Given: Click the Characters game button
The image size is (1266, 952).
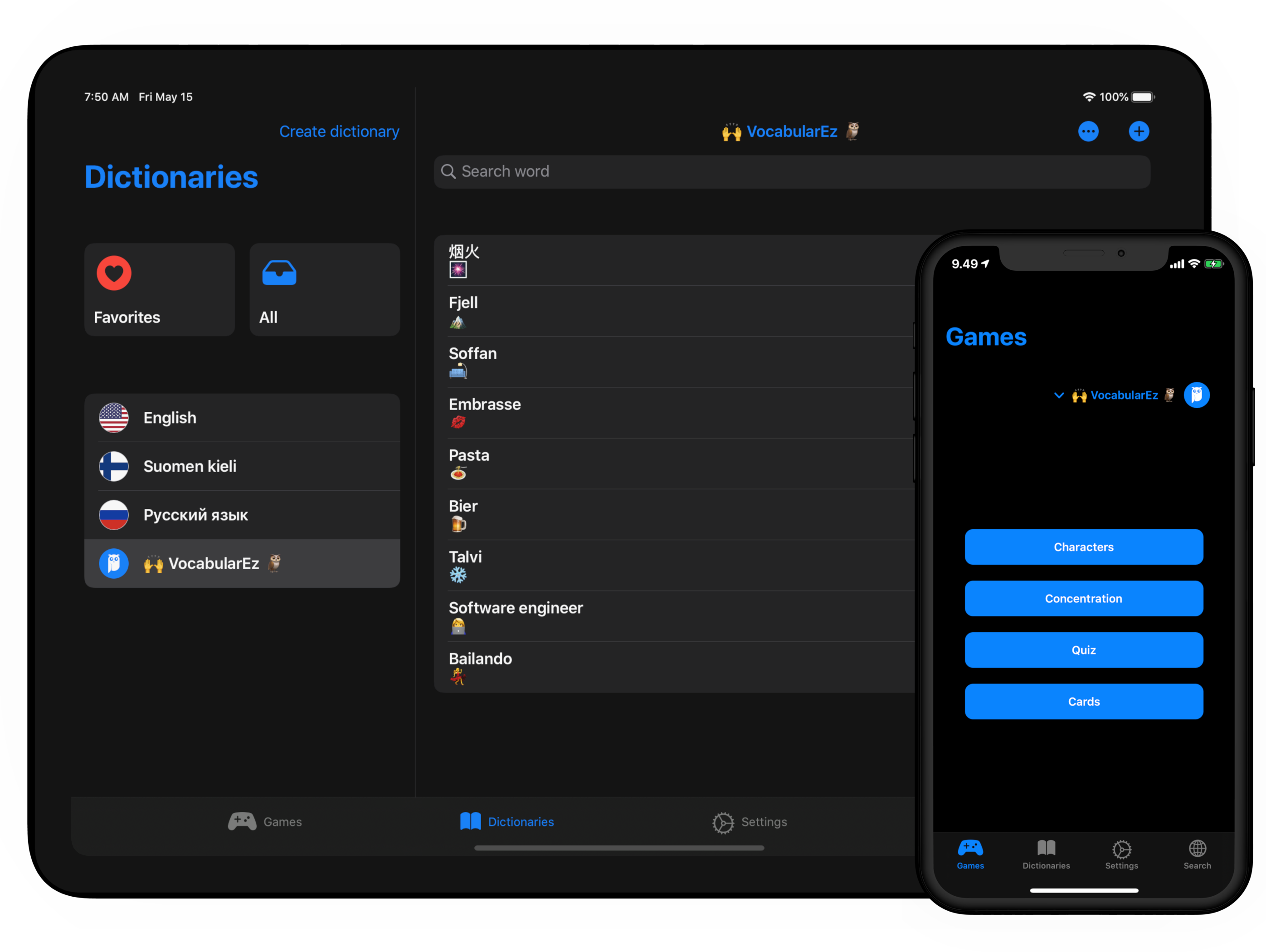Looking at the screenshot, I should click(x=1083, y=547).
